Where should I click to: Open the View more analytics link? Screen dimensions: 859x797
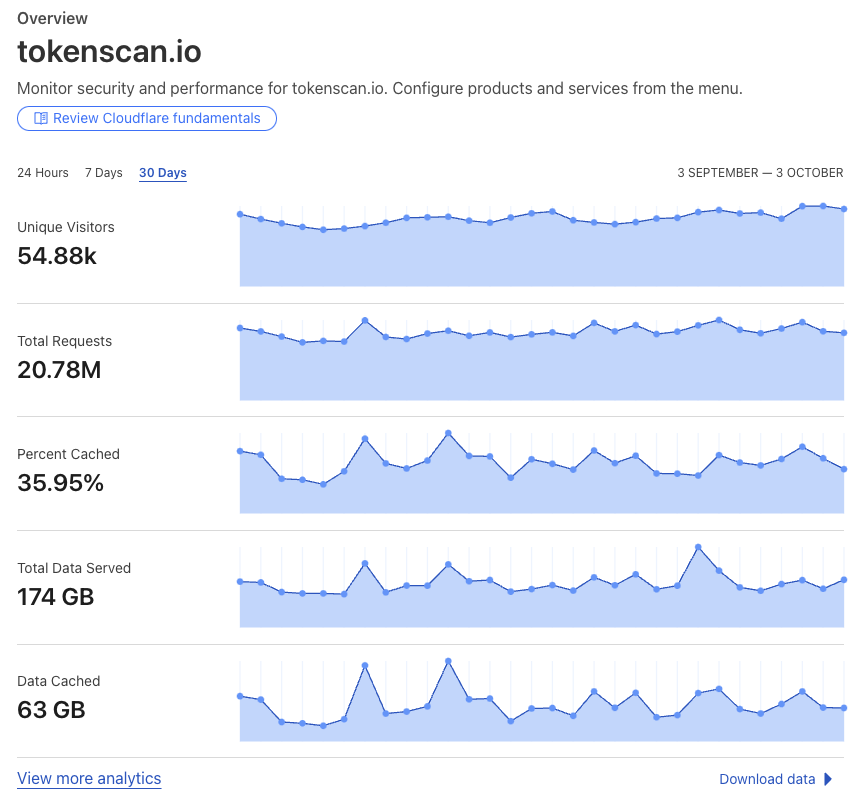click(89, 778)
